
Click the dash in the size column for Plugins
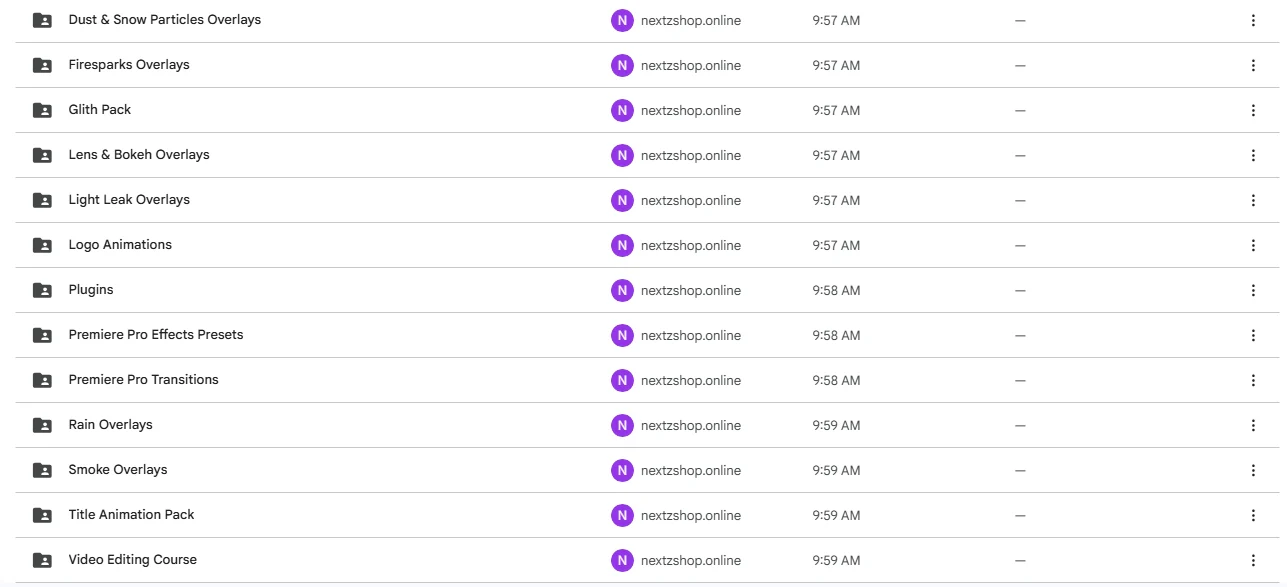(1020, 290)
